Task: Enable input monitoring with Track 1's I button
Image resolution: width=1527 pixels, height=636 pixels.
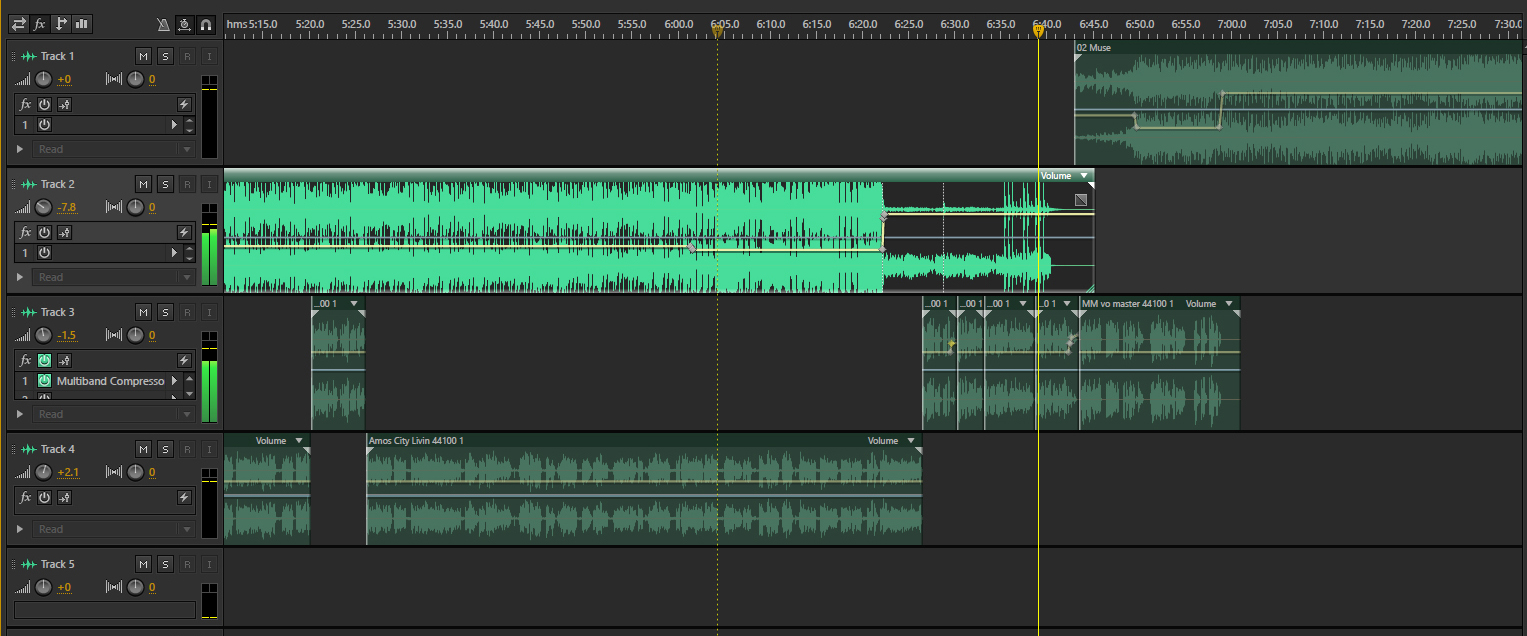Action: click(209, 55)
